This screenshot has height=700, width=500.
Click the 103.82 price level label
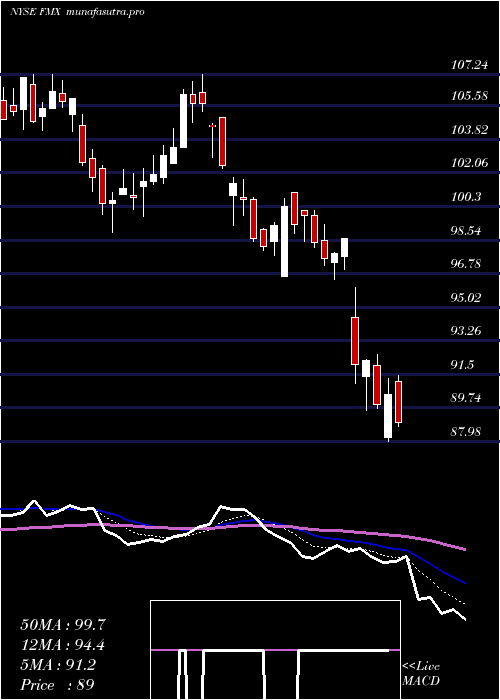click(x=469, y=130)
